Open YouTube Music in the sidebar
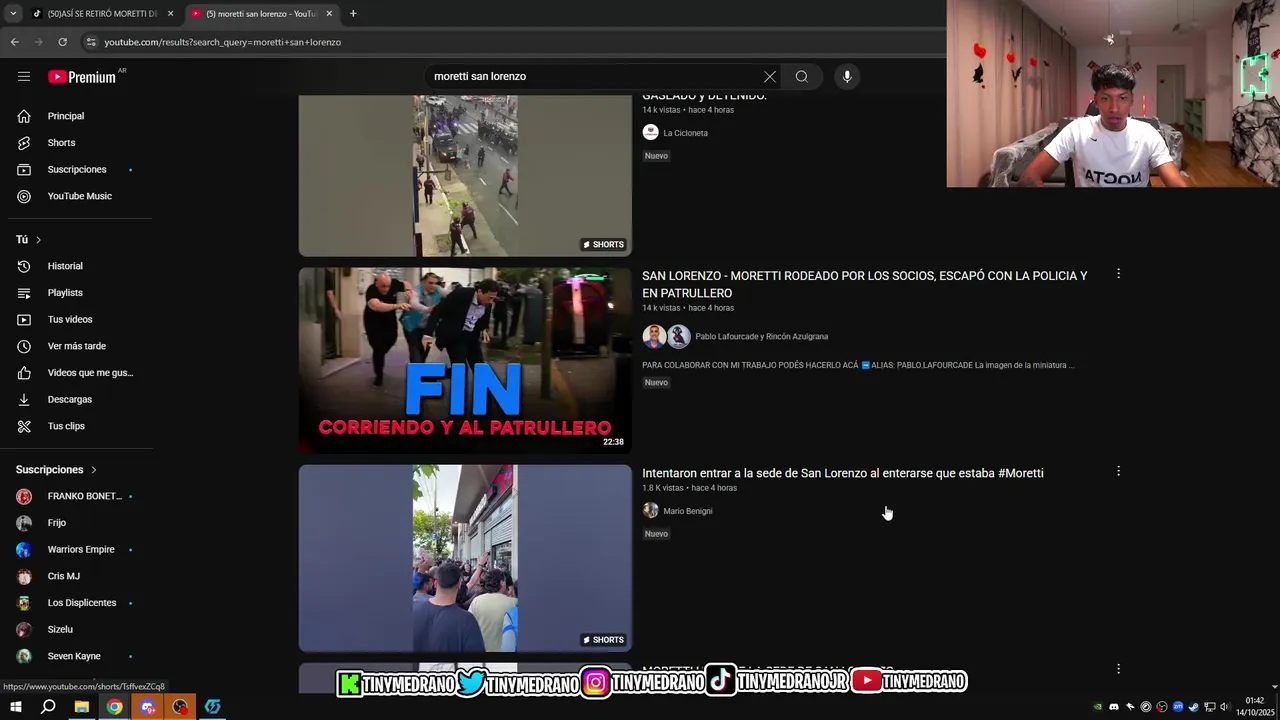This screenshot has height=720, width=1280. (80, 196)
